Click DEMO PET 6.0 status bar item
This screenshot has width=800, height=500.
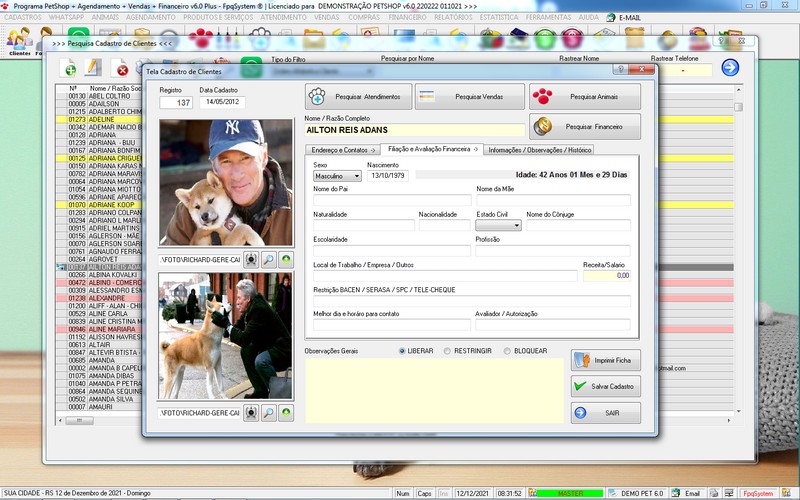[x=637, y=493]
